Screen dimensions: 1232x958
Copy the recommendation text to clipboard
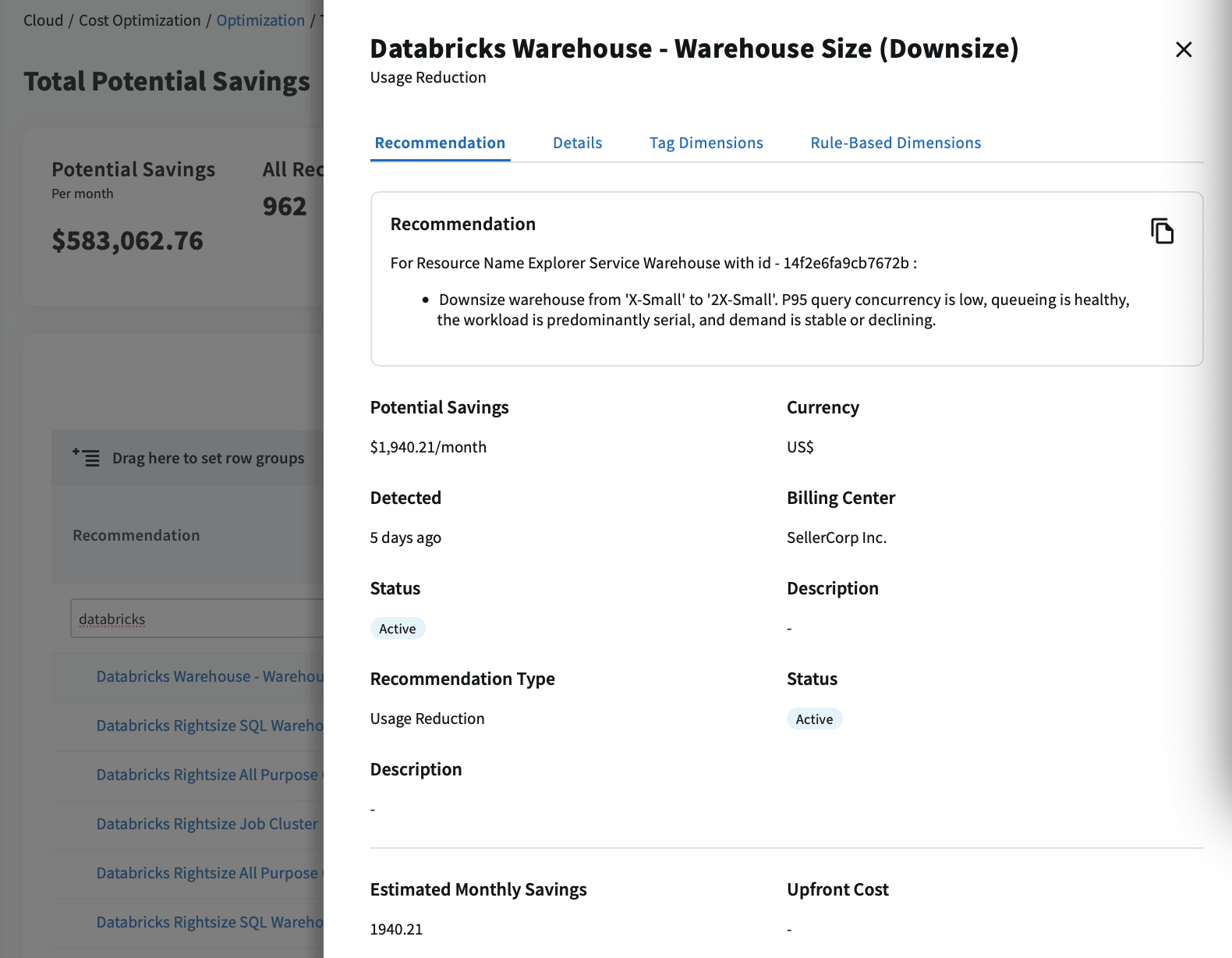coord(1162,231)
